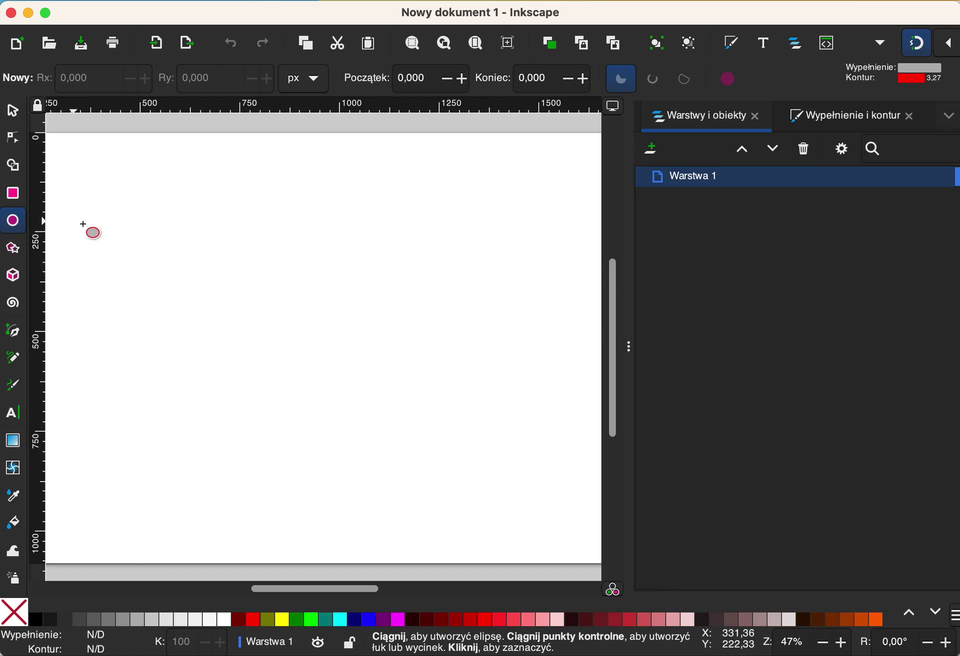This screenshot has height=656, width=960.
Task: Click the Rx radius input field
Action: point(90,78)
